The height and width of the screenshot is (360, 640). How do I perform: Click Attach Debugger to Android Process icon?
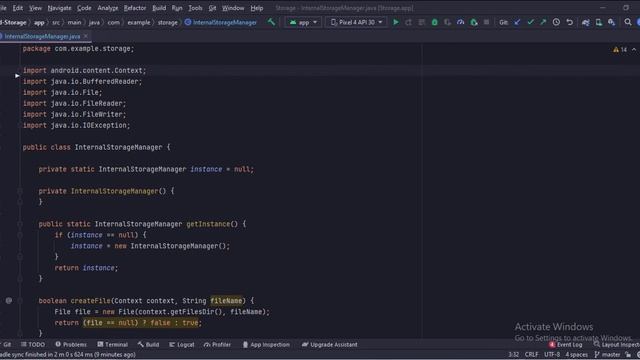point(473,22)
